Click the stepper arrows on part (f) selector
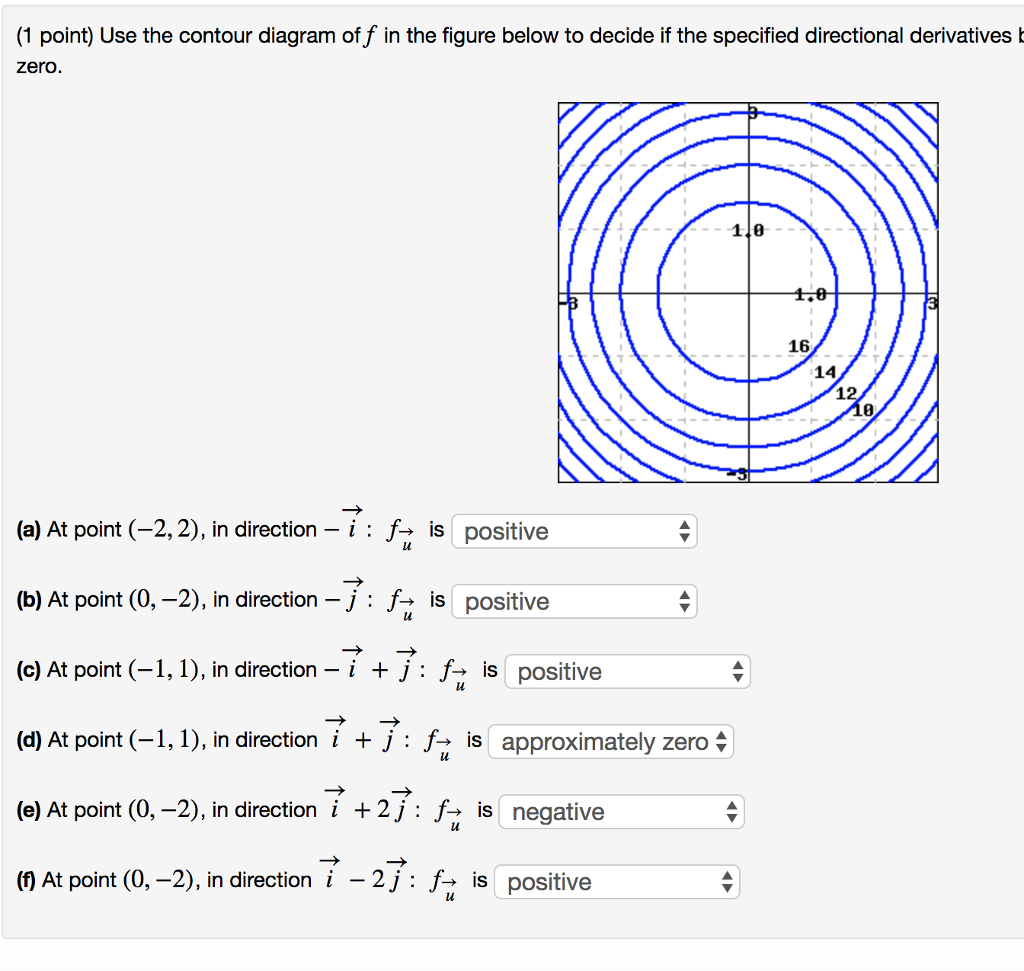Image resolution: width=1024 pixels, height=971 pixels. (729, 881)
